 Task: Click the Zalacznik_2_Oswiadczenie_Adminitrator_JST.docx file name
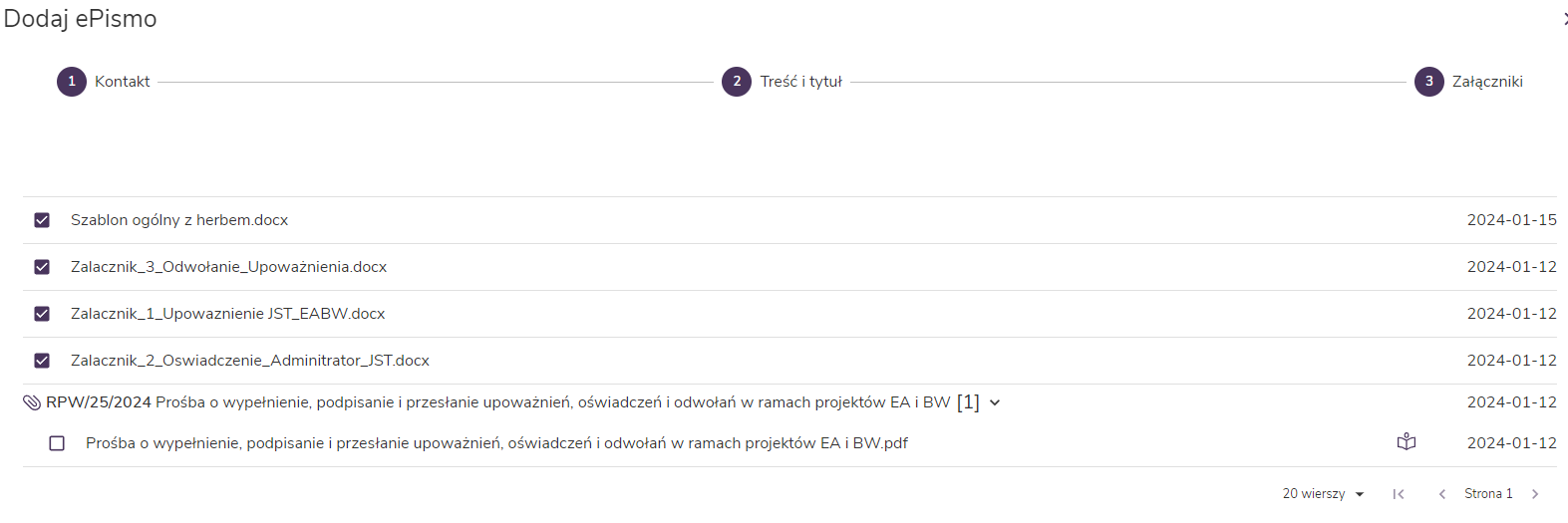250,361
